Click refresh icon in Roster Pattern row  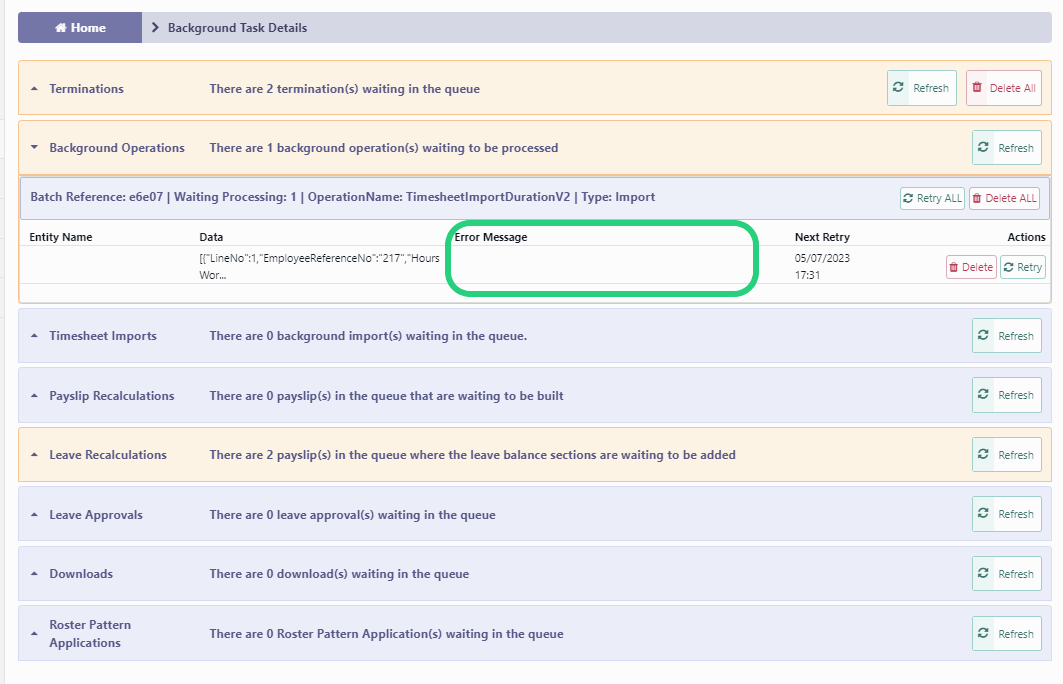pos(983,632)
